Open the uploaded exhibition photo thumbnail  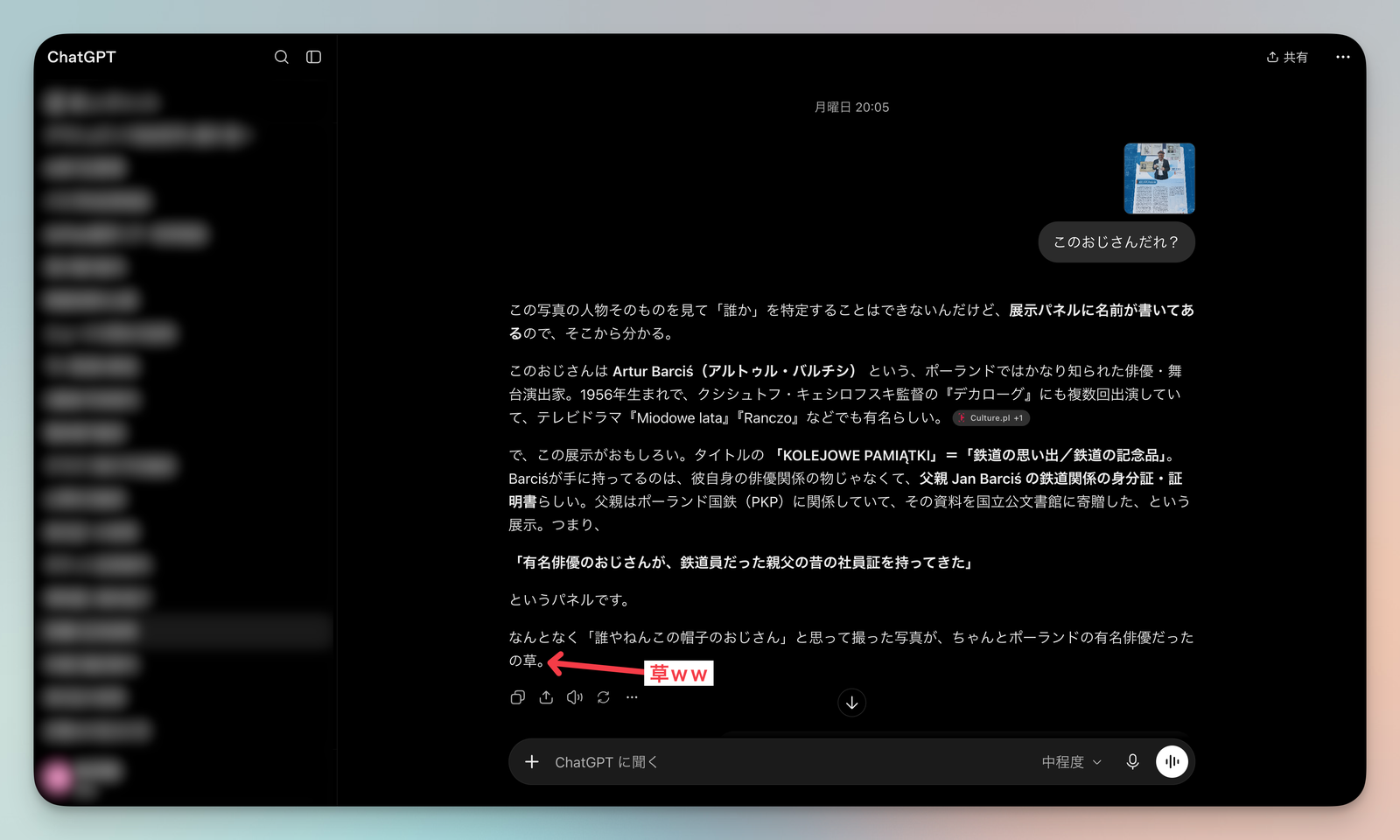click(x=1159, y=178)
